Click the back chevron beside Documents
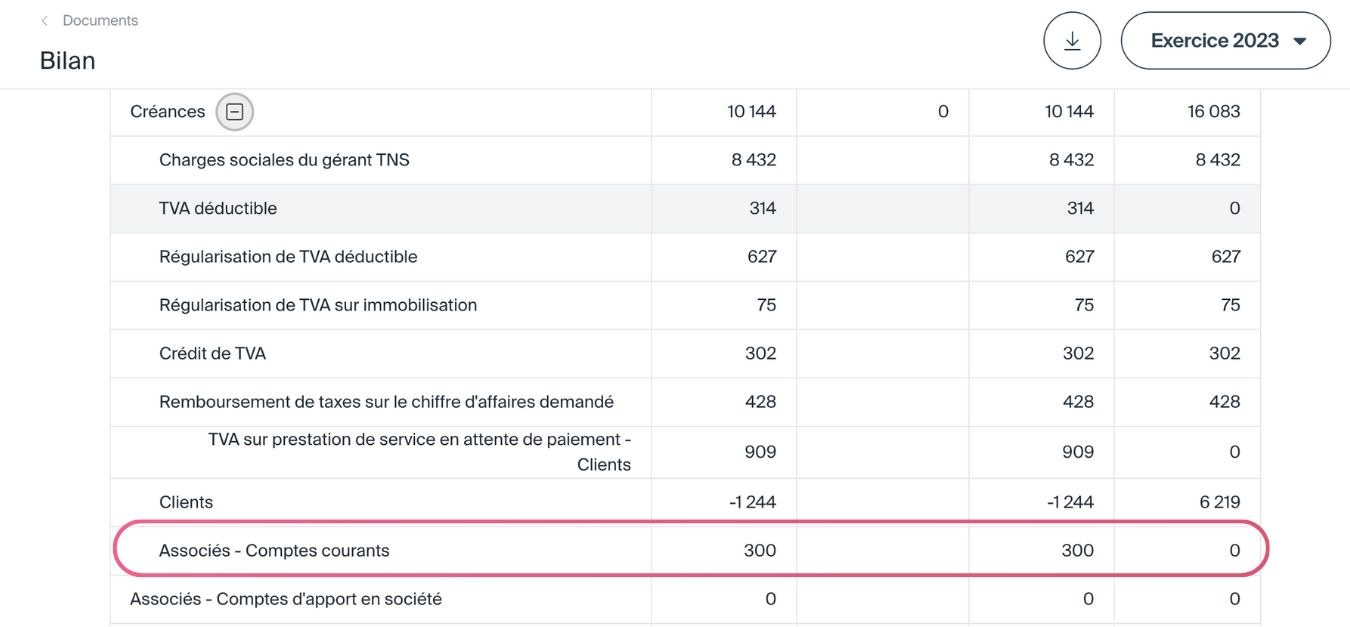 click(45, 20)
